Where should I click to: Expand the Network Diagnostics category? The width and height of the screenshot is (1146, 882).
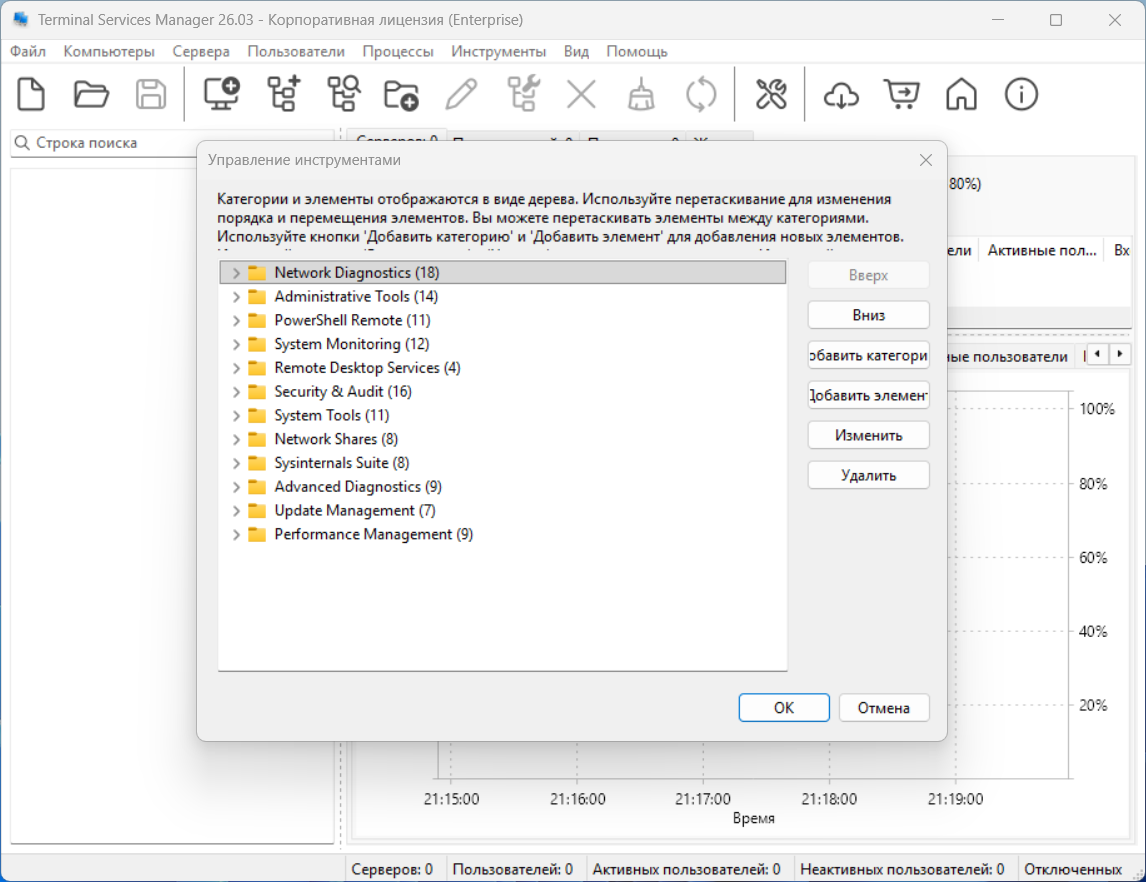click(236, 273)
